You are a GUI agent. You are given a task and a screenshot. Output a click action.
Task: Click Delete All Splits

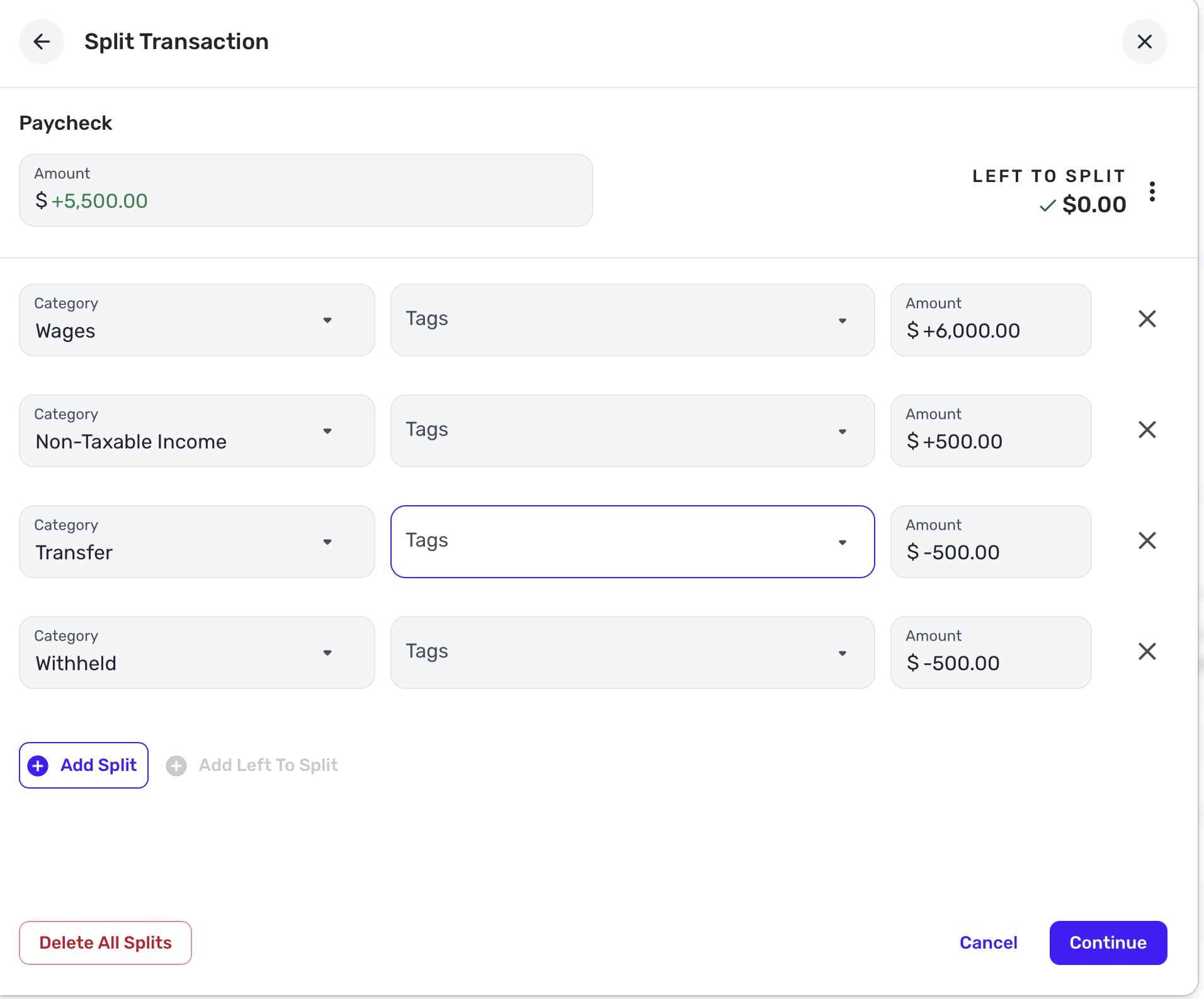click(105, 943)
